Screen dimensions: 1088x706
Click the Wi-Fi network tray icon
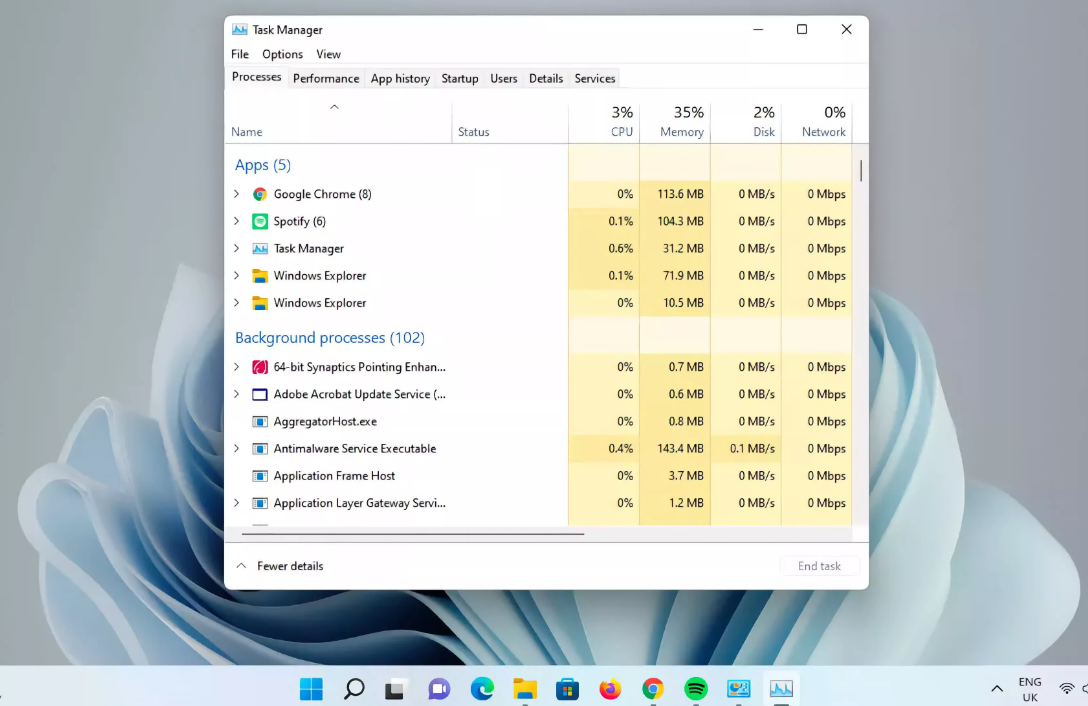click(1066, 689)
